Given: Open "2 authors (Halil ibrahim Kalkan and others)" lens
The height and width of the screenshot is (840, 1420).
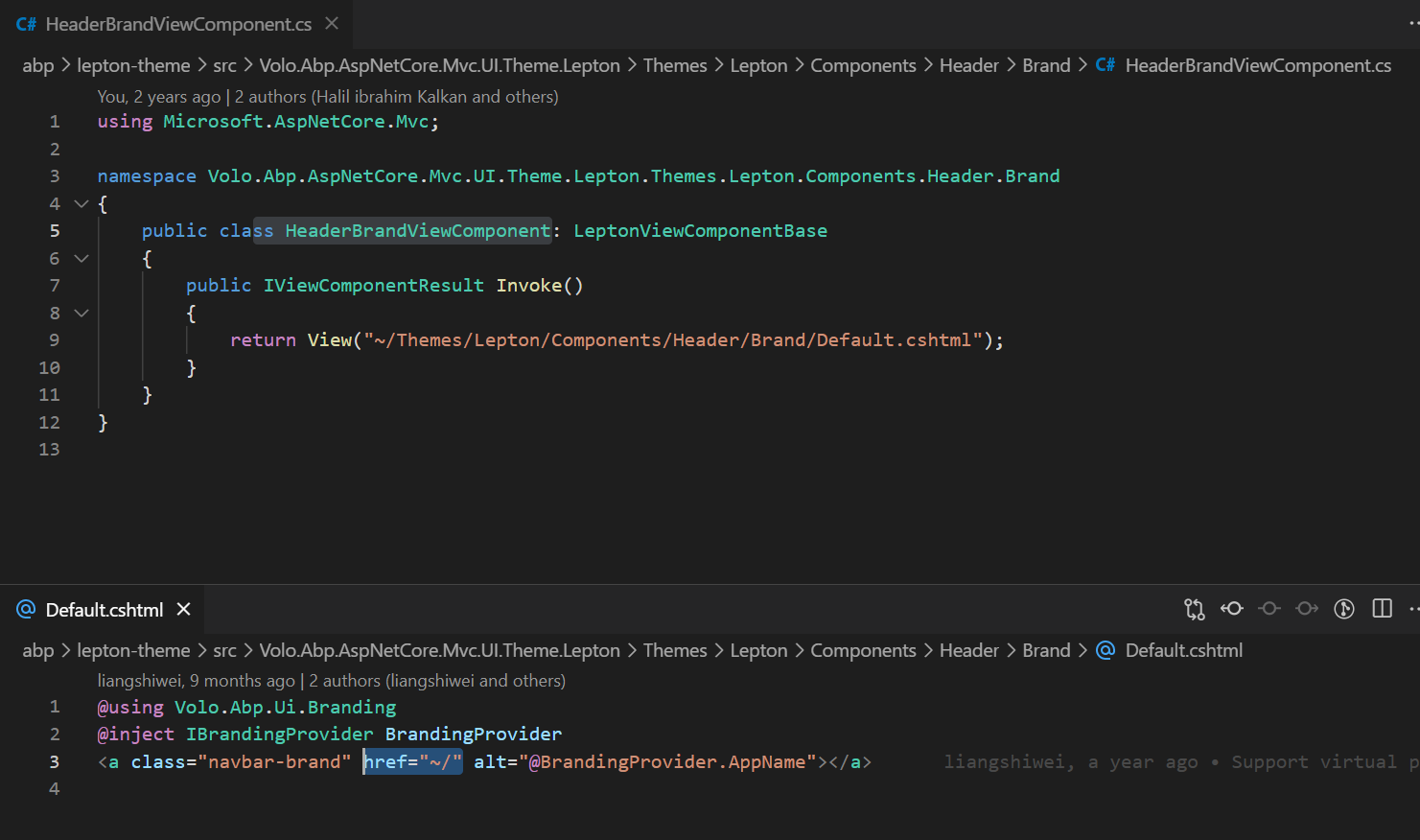Looking at the screenshot, I should (x=396, y=97).
